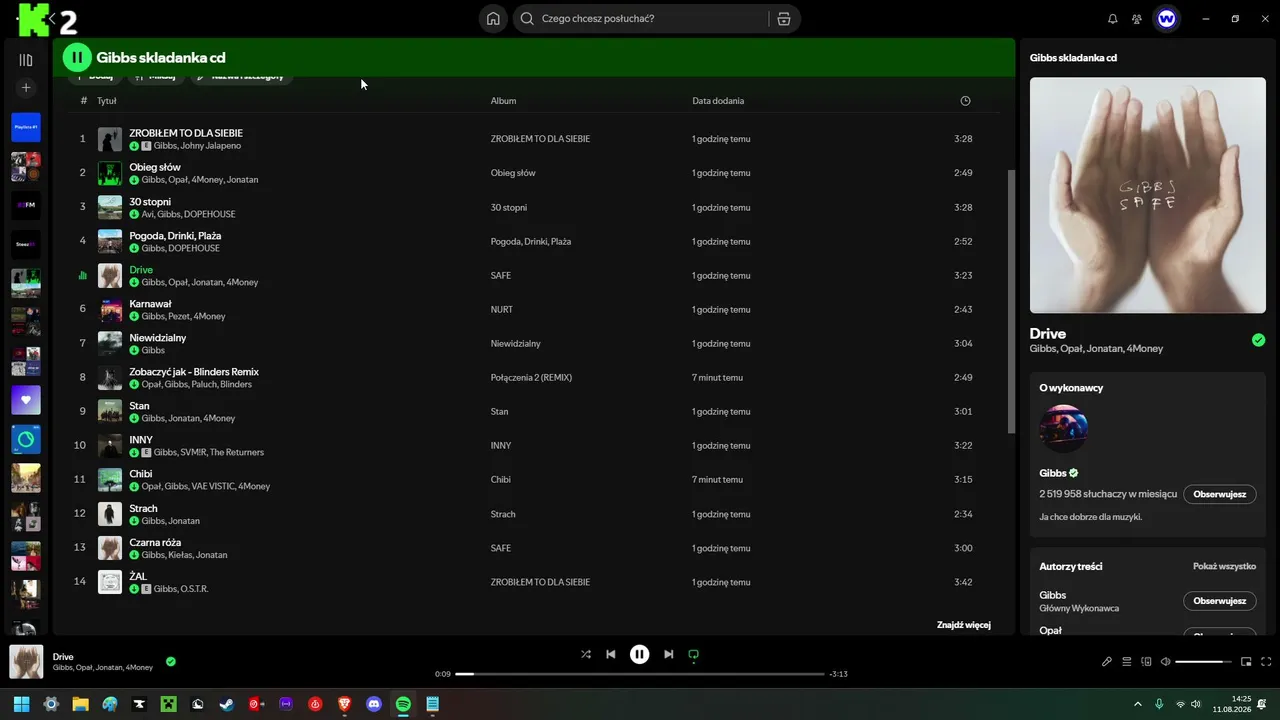Image resolution: width=1280 pixels, height=720 pixels.
Task: Open the Połączenia 2 (REMIX) album link
Action: point(531,378)
